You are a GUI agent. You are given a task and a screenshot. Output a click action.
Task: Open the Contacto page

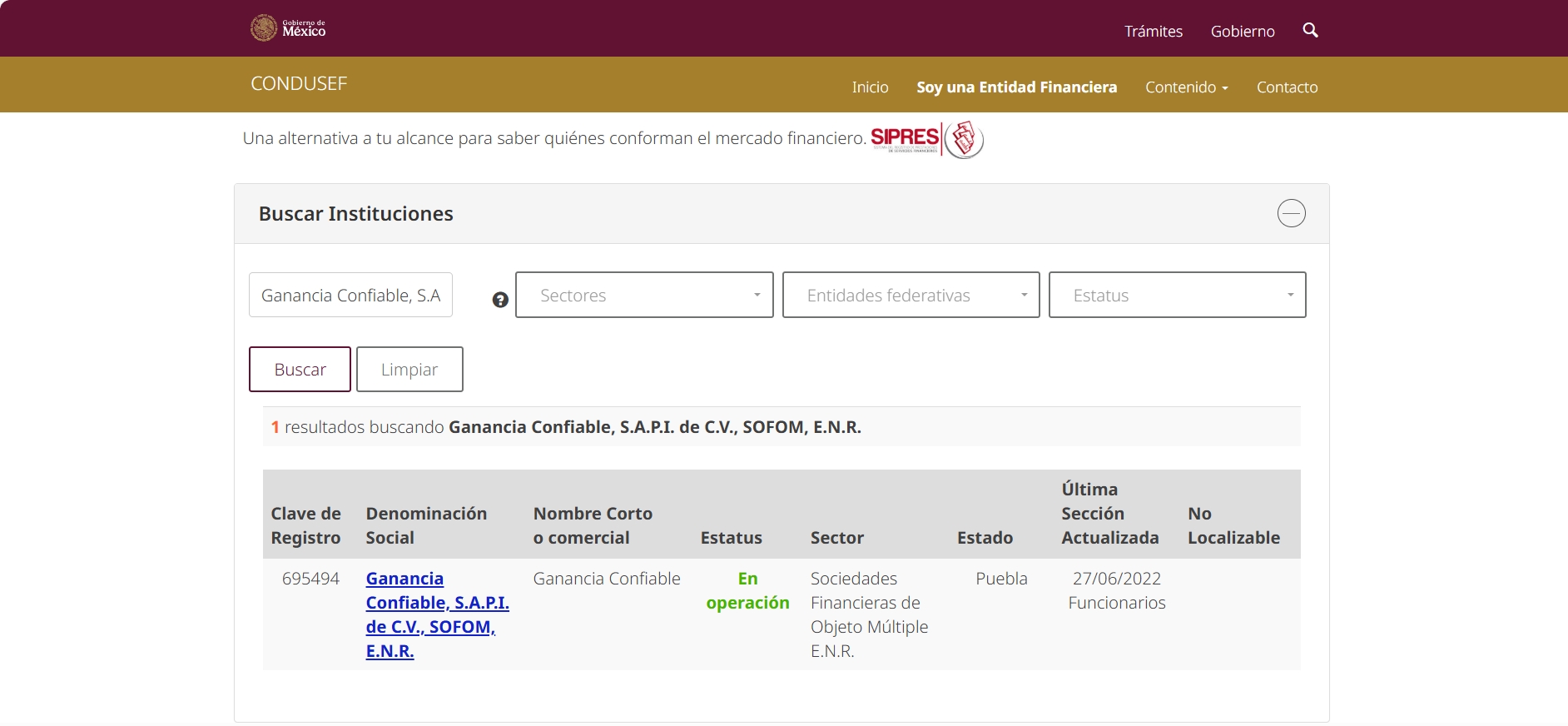pos(1287,87)
